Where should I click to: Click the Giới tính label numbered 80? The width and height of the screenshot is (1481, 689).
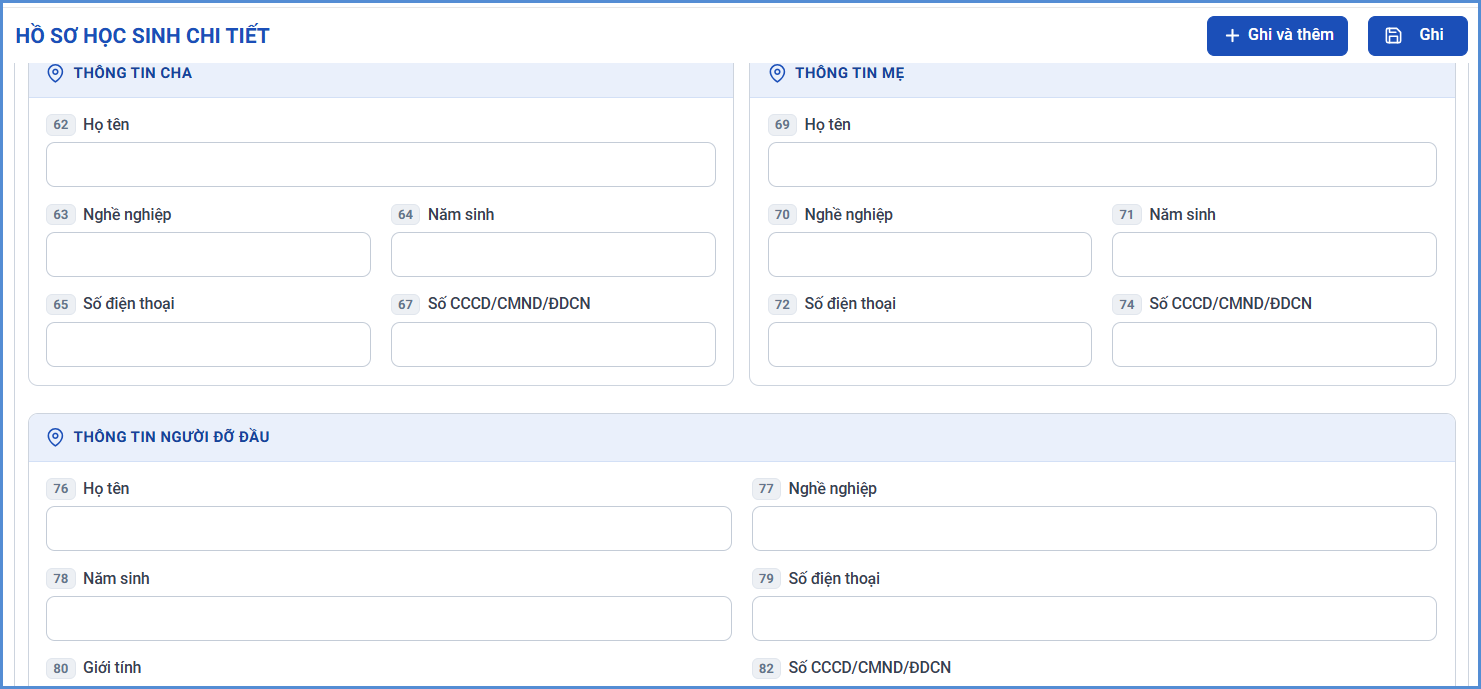click(112, 667)
